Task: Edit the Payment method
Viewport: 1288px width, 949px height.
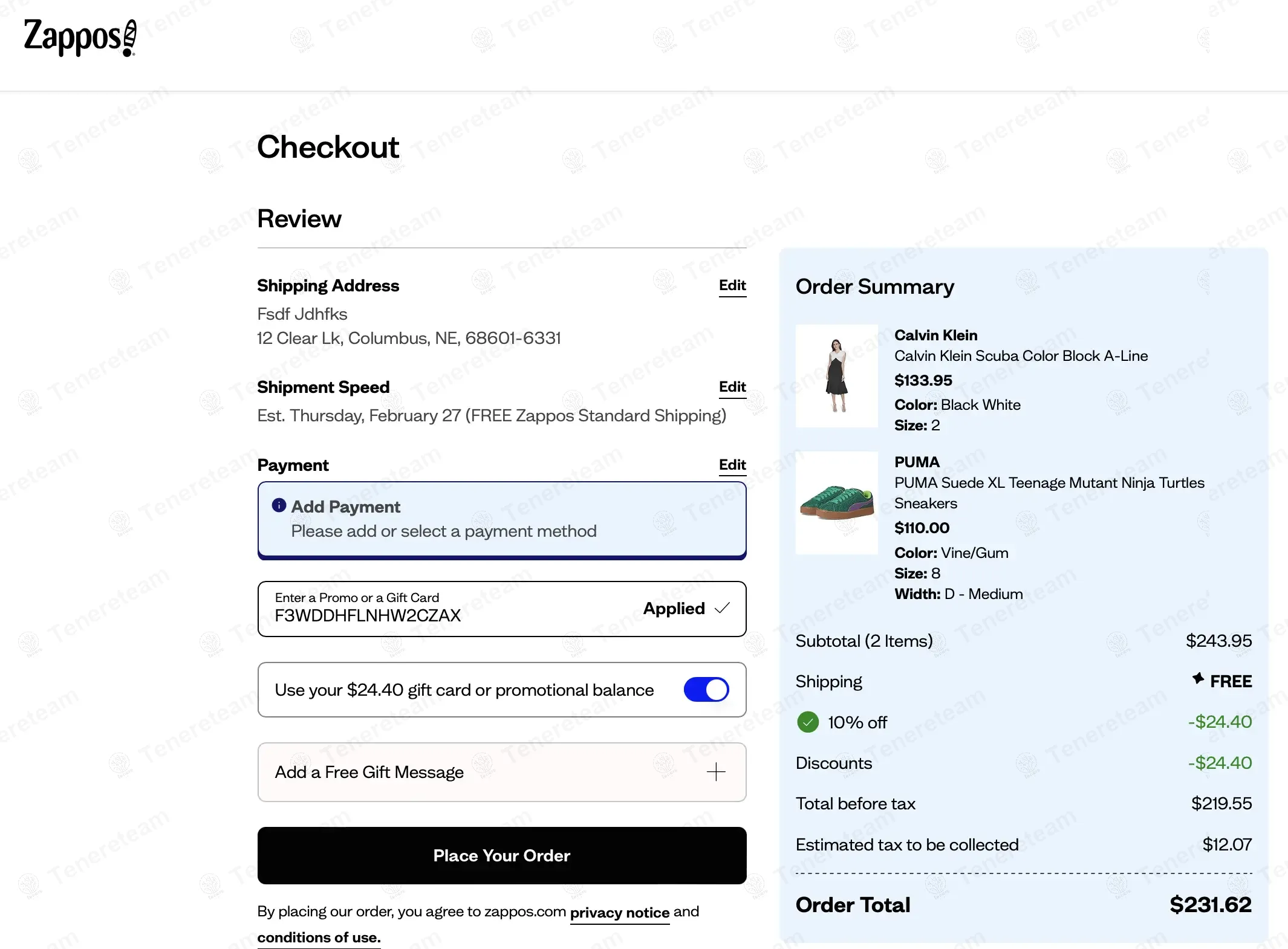Action: click(x=732, y=465)
